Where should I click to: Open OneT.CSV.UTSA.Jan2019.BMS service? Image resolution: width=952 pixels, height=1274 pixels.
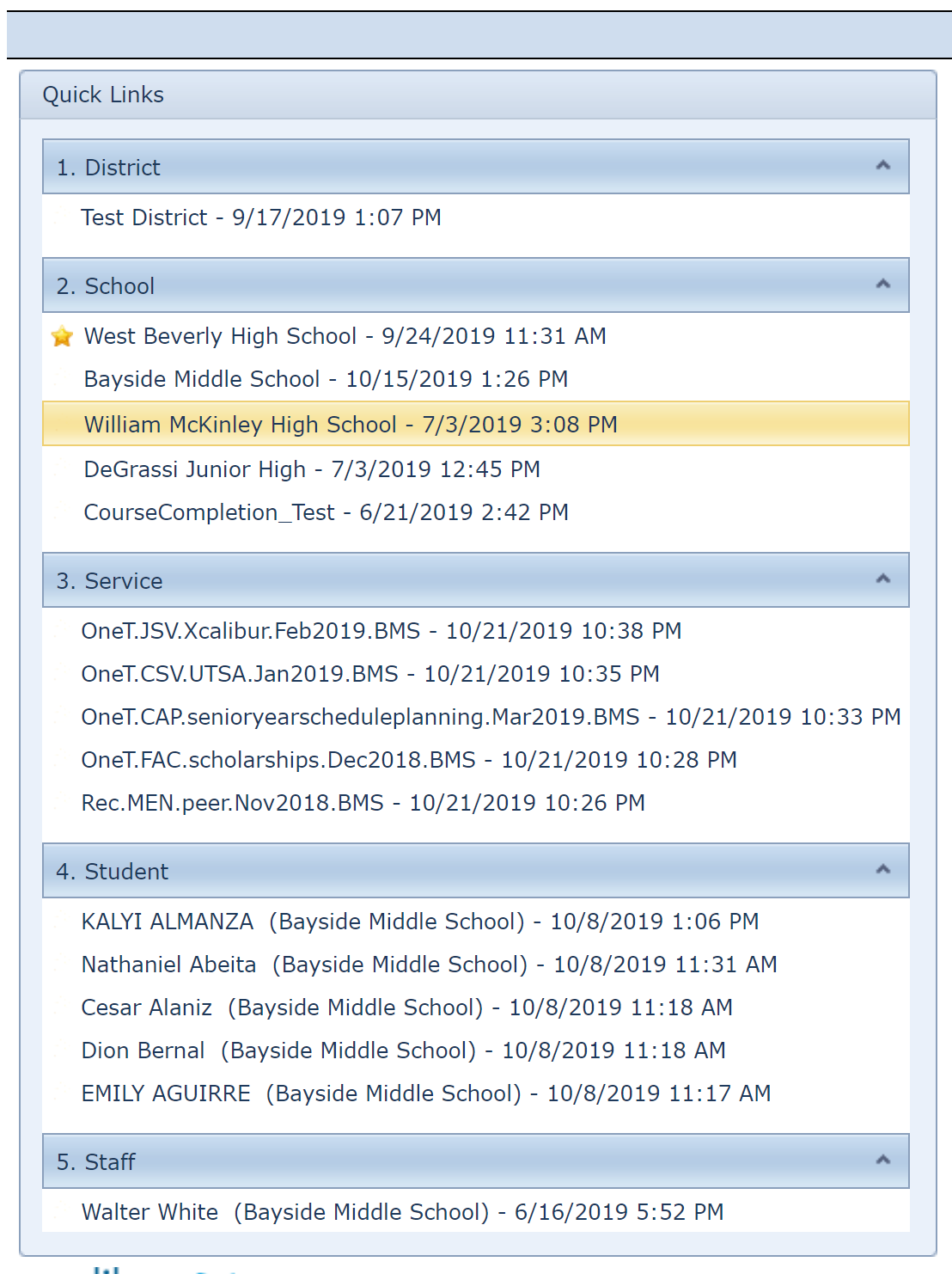click(370, 674)
